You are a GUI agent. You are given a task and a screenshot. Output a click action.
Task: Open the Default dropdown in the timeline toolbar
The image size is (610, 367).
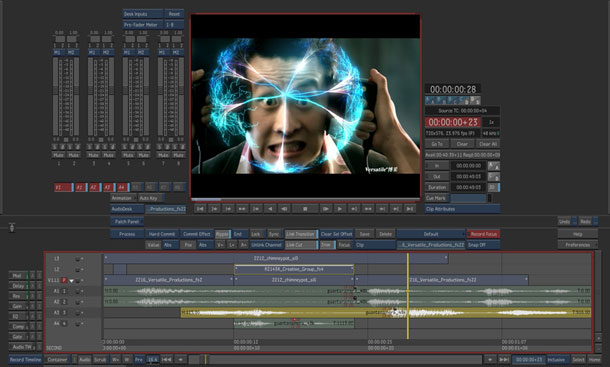(x=431, y=234)
